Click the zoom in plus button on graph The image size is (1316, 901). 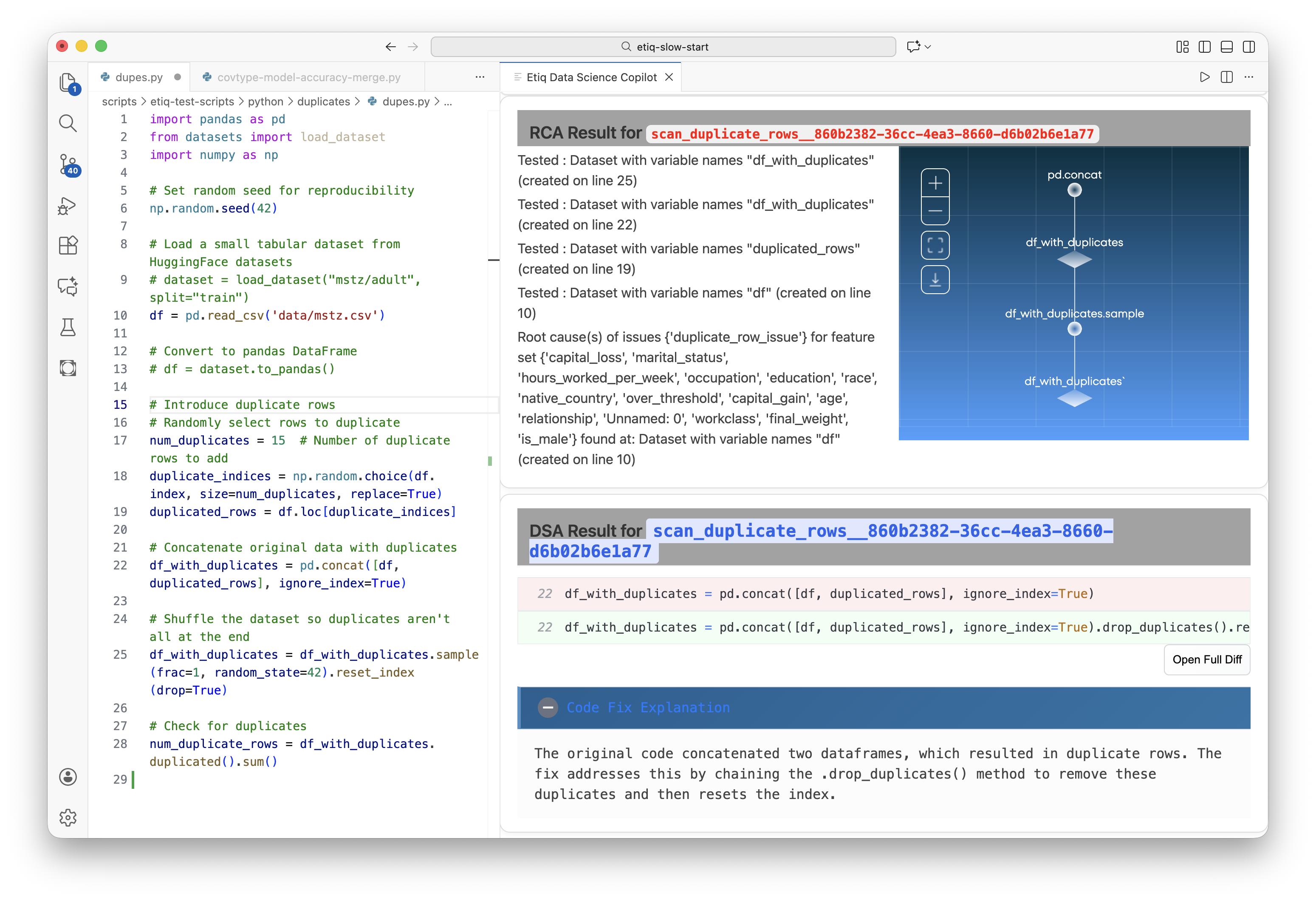[x=935, y=183]
